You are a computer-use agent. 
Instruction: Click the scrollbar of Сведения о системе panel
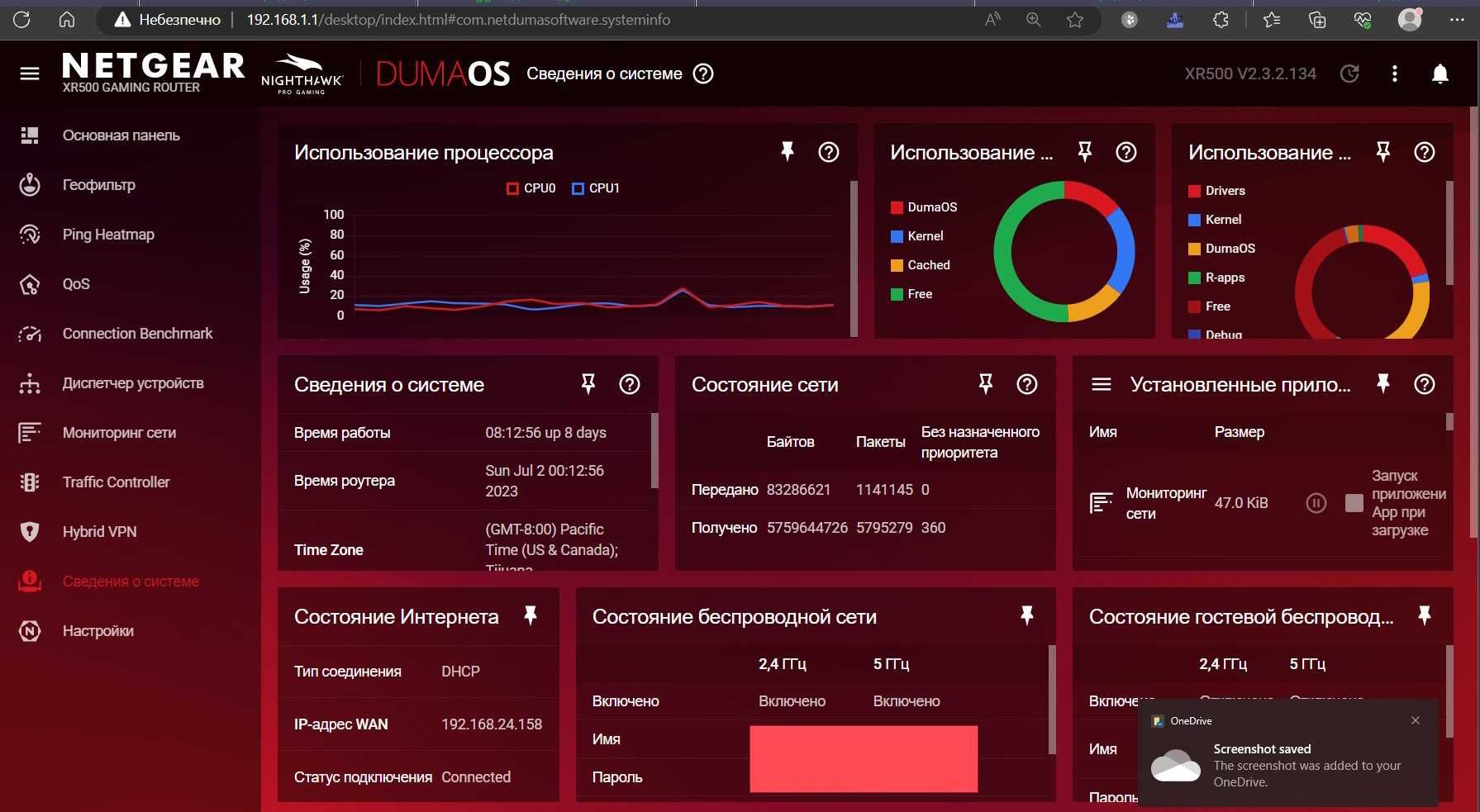tap(654, 451)
